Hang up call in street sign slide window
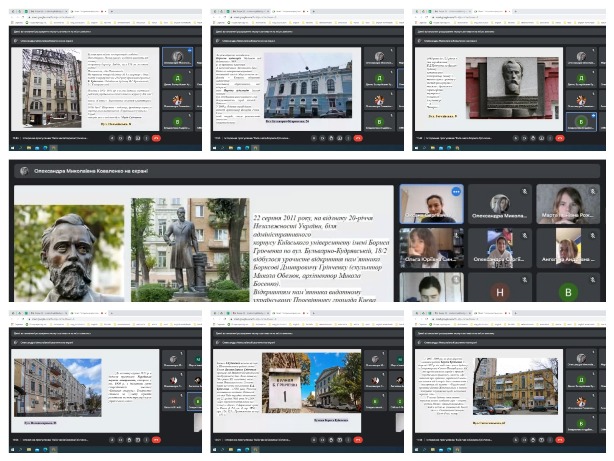Viewport: 614px width, 461px height. pos(358,440)
